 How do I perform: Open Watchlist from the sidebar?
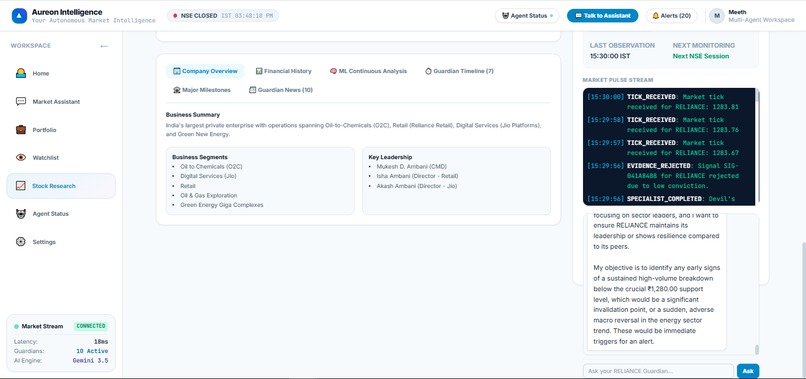tap(61, 158)
